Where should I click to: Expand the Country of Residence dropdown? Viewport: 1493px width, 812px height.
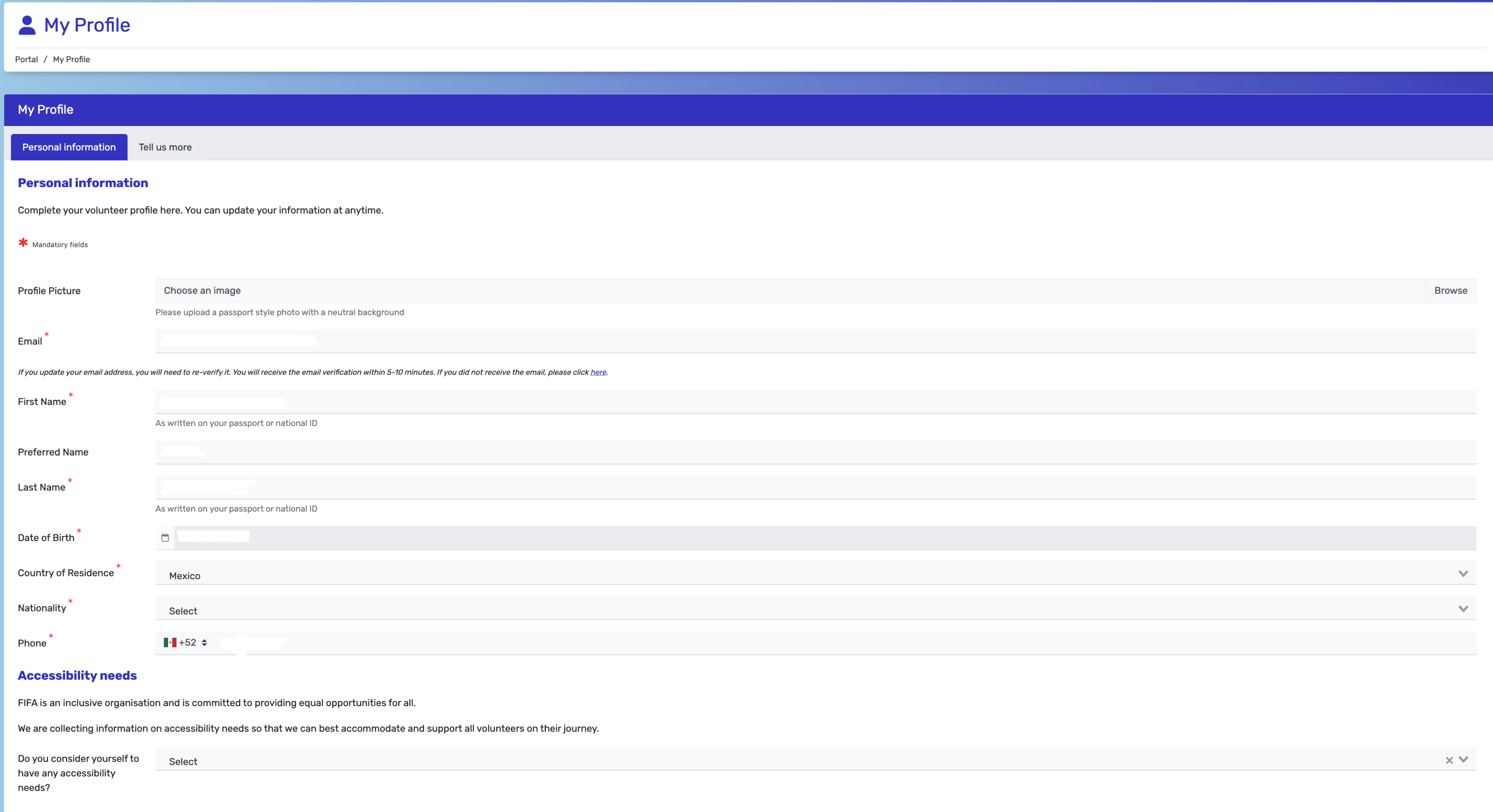click(1463, 573)
